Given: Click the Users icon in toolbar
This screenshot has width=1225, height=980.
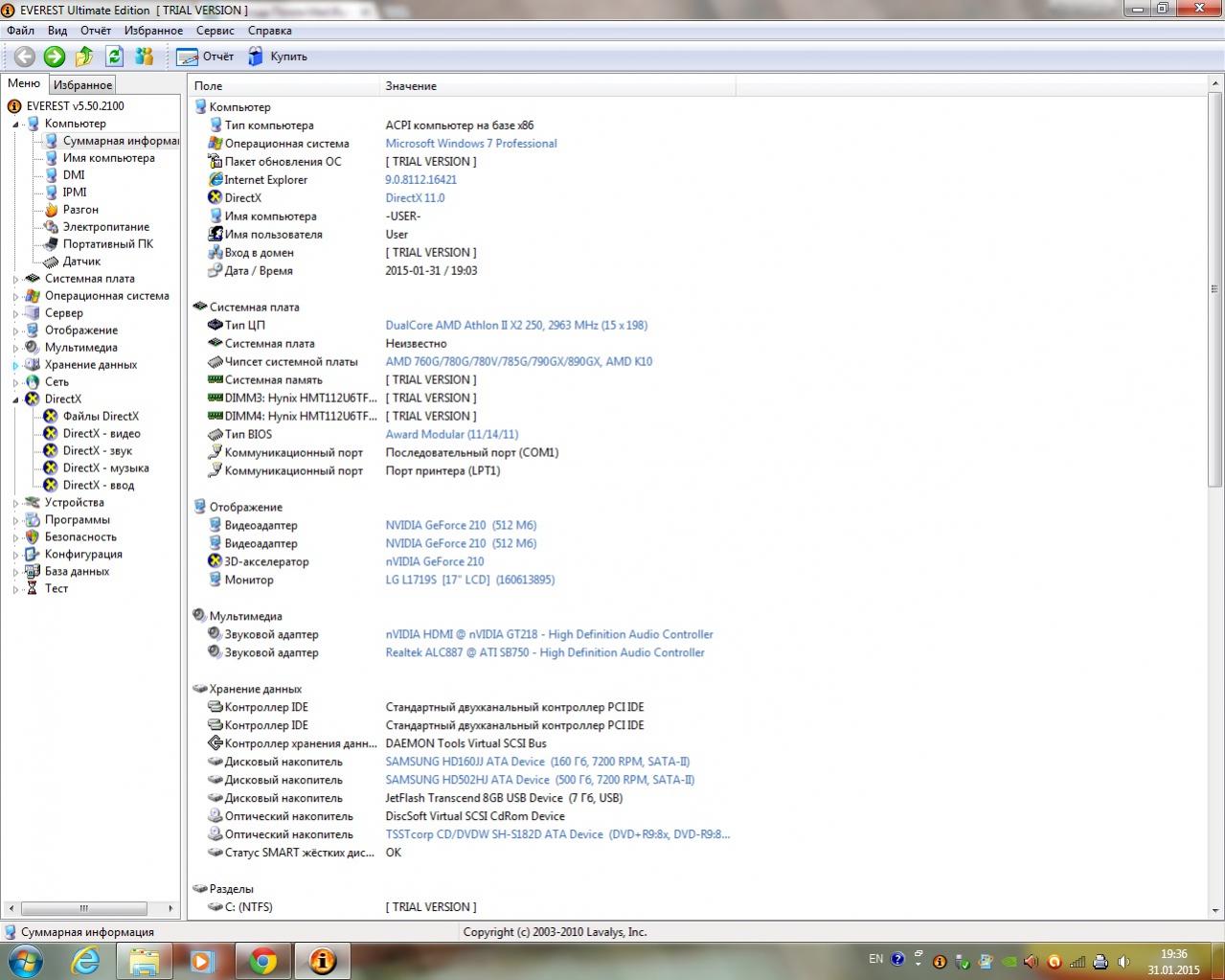Looking at the screenshot, I should coord(145,57).
